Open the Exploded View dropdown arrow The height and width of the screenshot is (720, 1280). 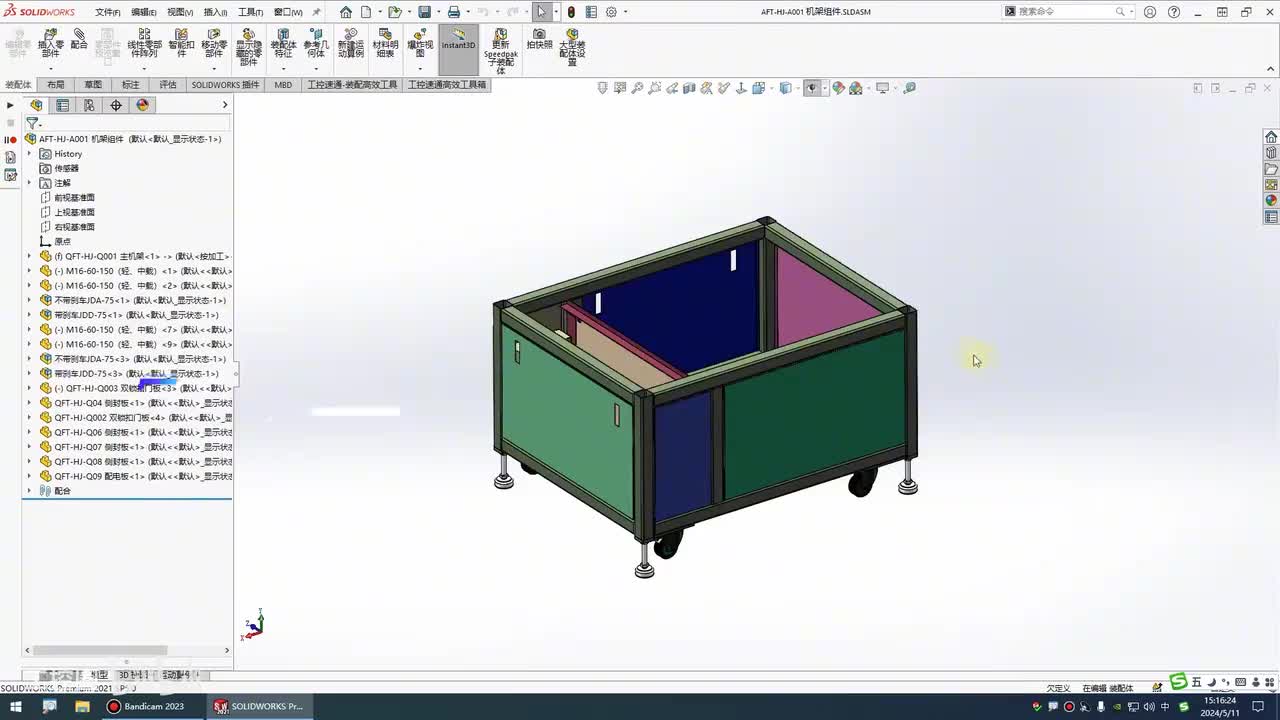pyautogui.click(x=420, y=68)
